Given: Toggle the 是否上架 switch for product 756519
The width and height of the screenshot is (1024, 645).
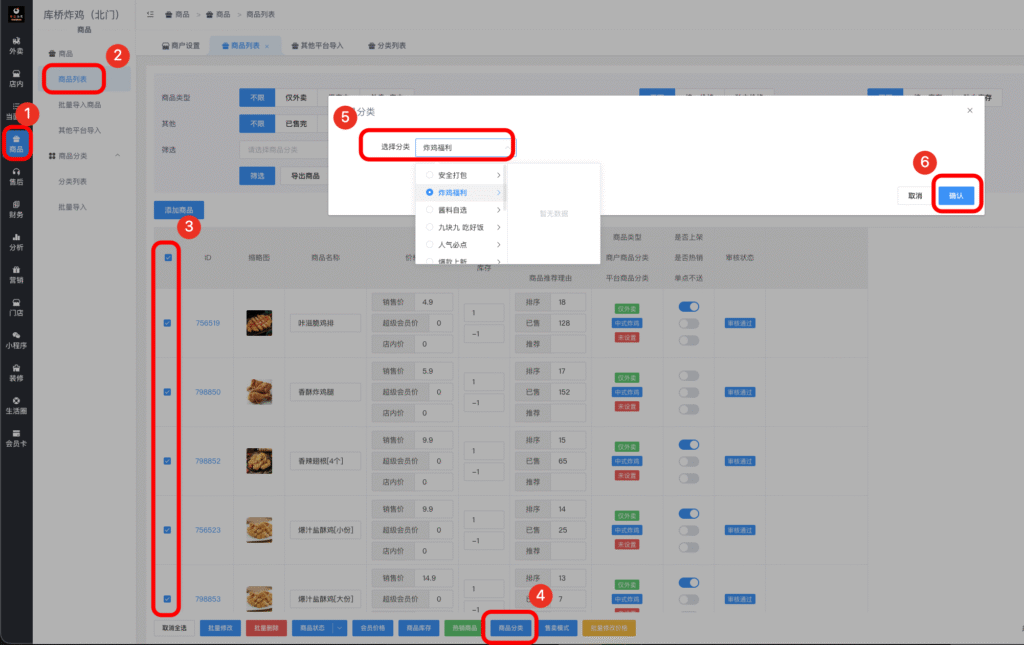Looking at the screenshot, I should [688, 306].
